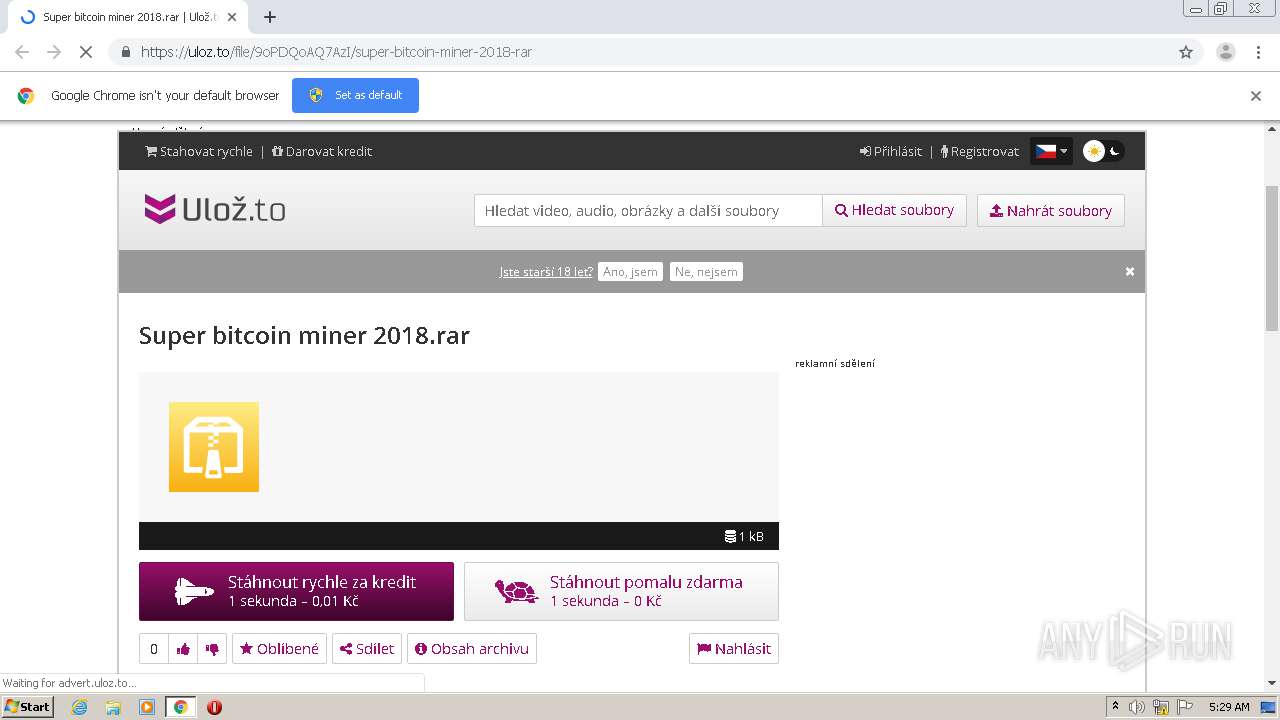Click Stáhnout rychle za kredit
Viewport: 1280px width, 720px height.
(x=296, y=591)
